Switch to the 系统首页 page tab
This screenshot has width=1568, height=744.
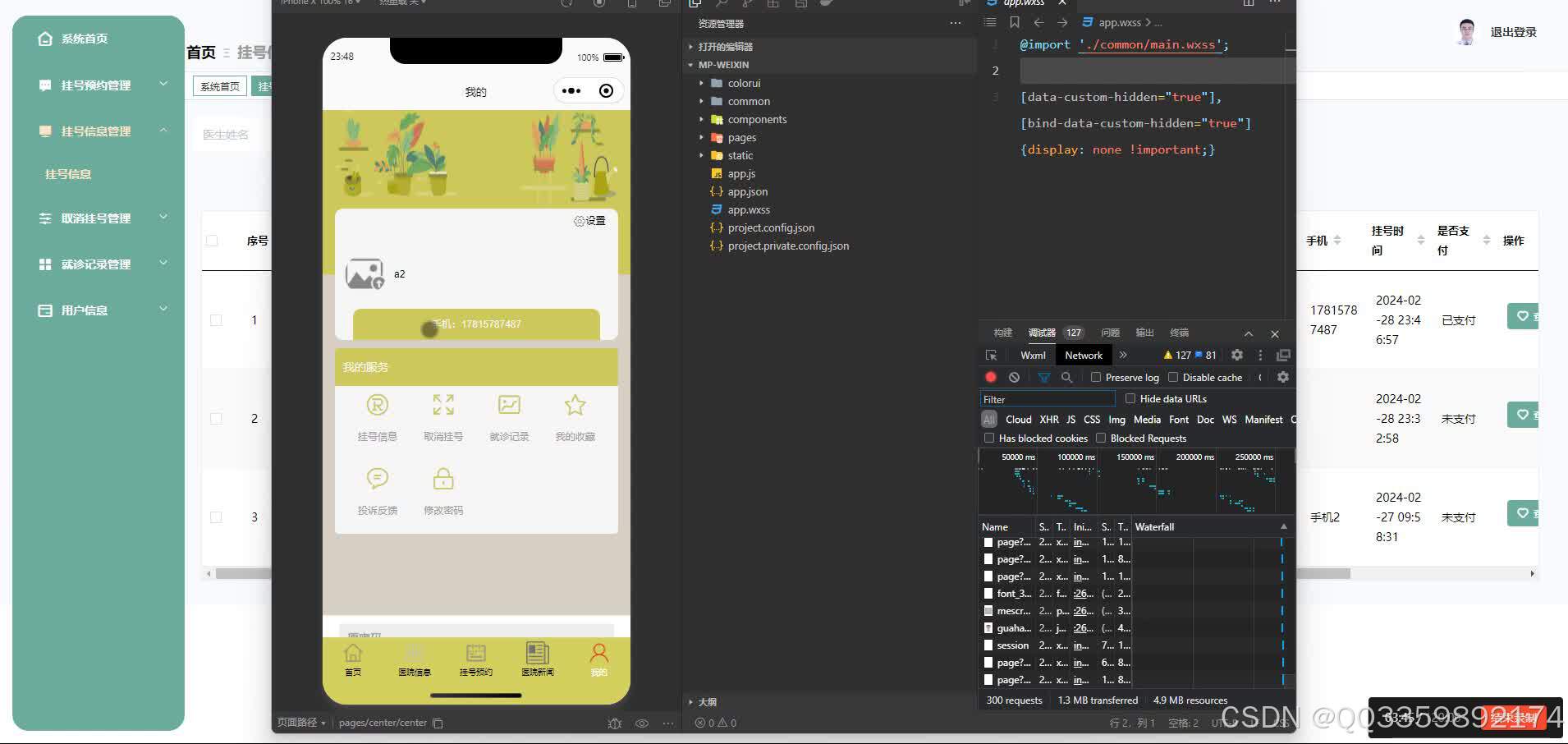220,86
